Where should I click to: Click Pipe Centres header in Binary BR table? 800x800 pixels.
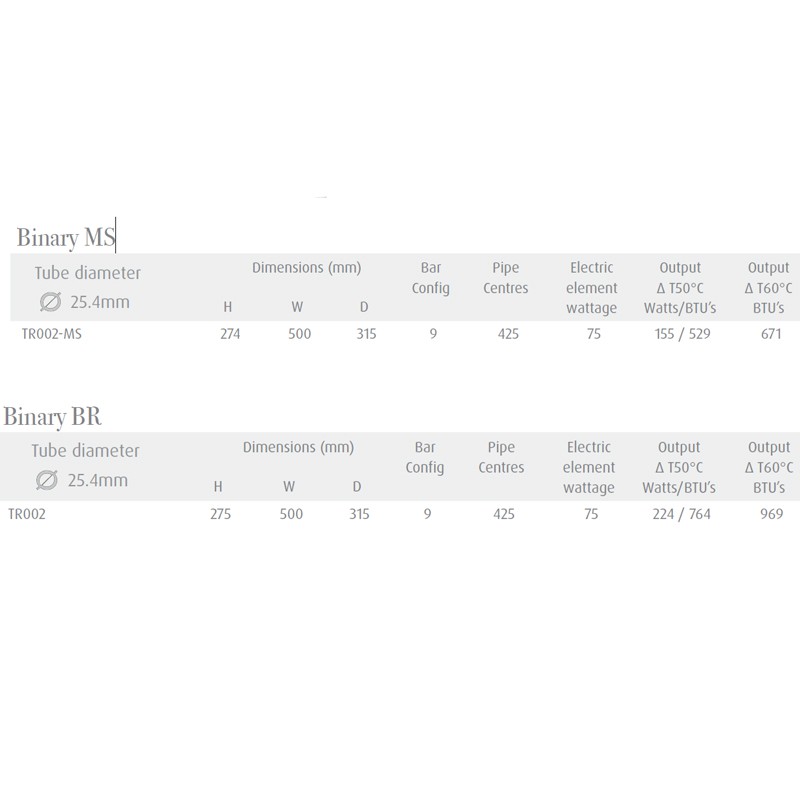501,457
